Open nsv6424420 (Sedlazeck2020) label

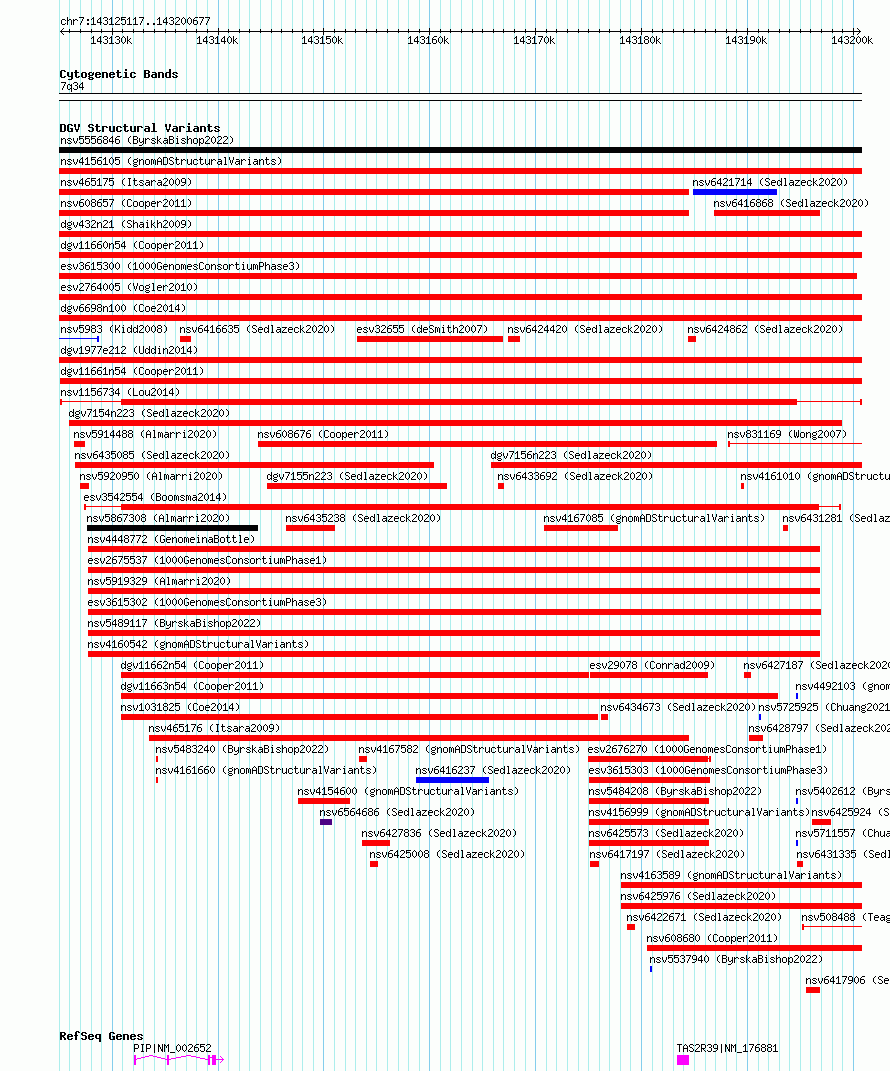click(x=585, y=329)
